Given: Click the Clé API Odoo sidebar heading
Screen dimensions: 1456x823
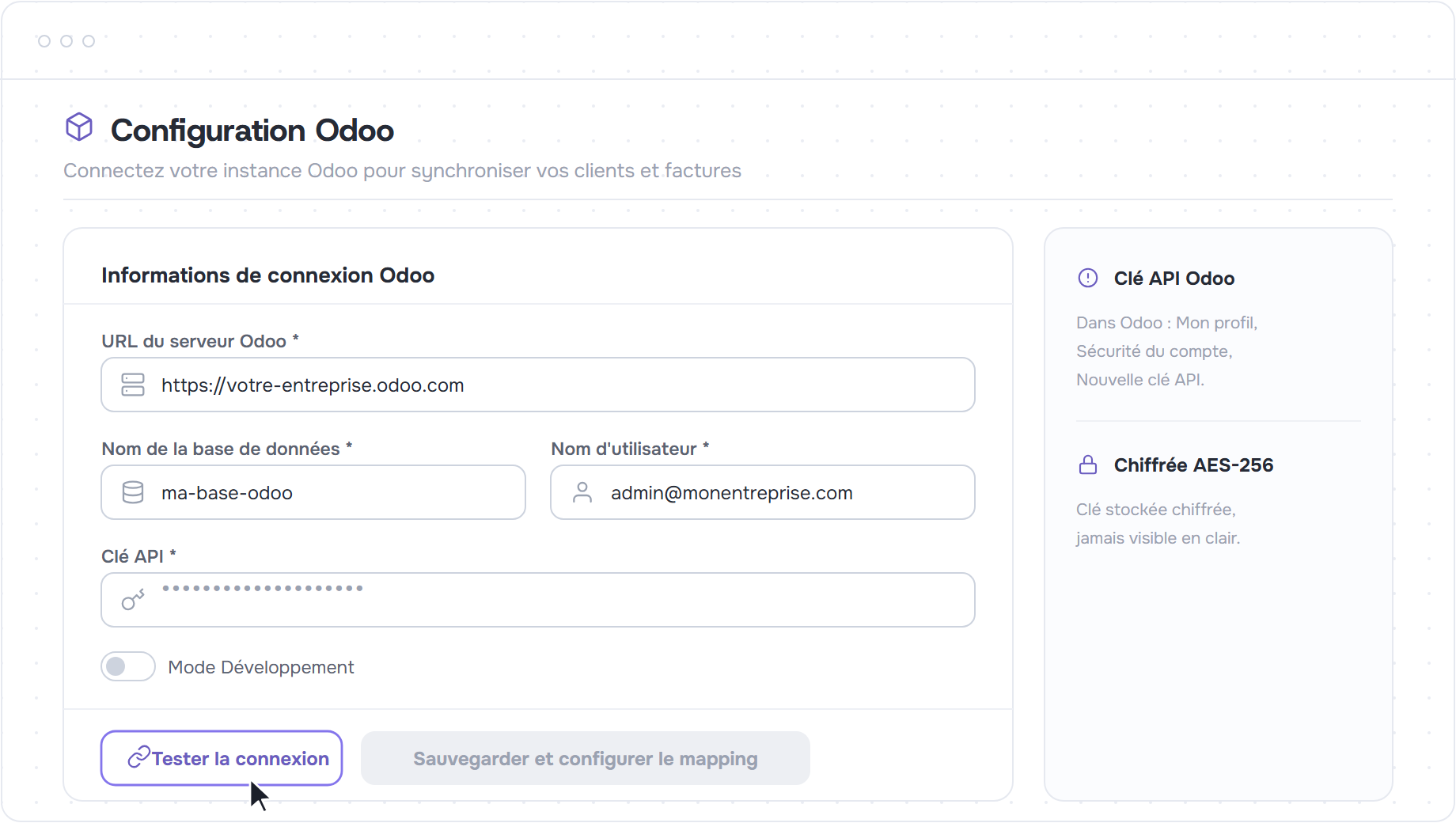Looking at the screenshot, I should click(1174, 279).
